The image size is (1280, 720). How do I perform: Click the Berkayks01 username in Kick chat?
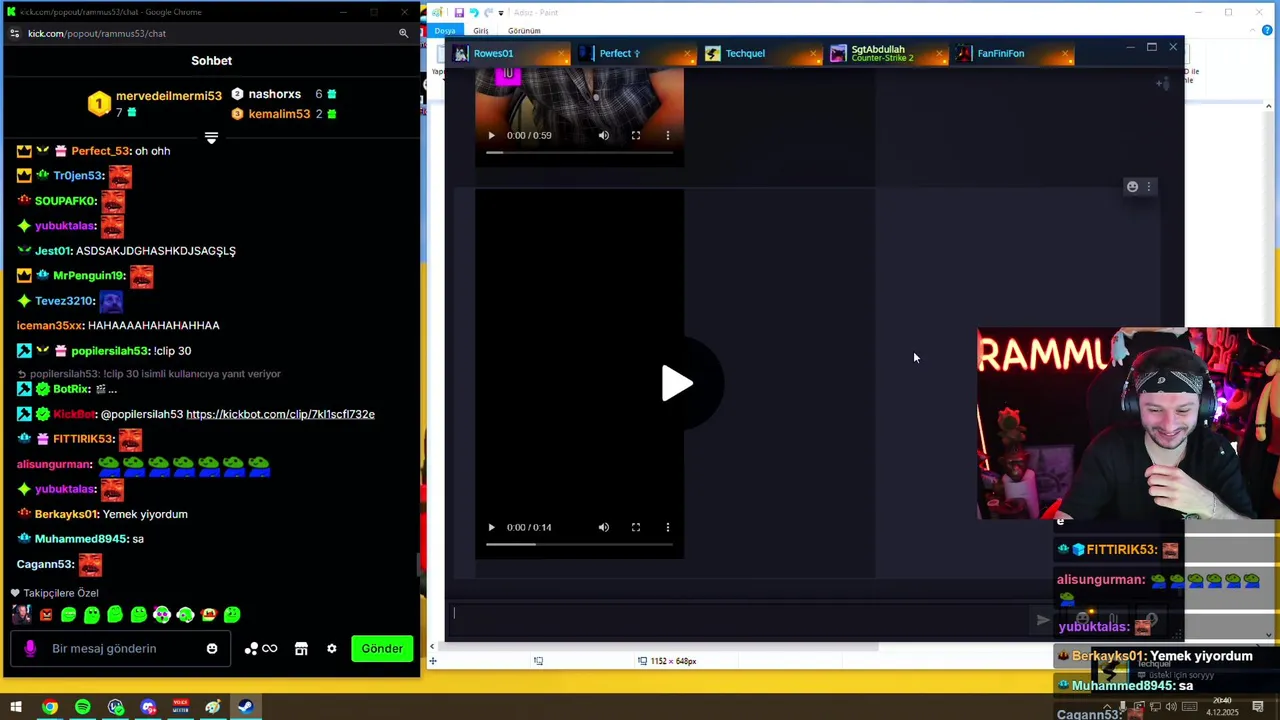(67, 514)
